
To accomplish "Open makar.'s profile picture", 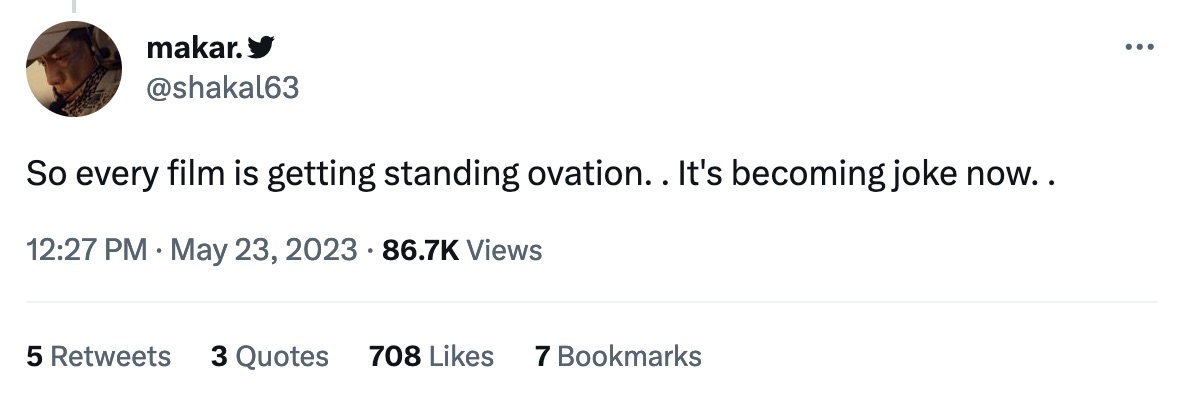I will 74,69.
